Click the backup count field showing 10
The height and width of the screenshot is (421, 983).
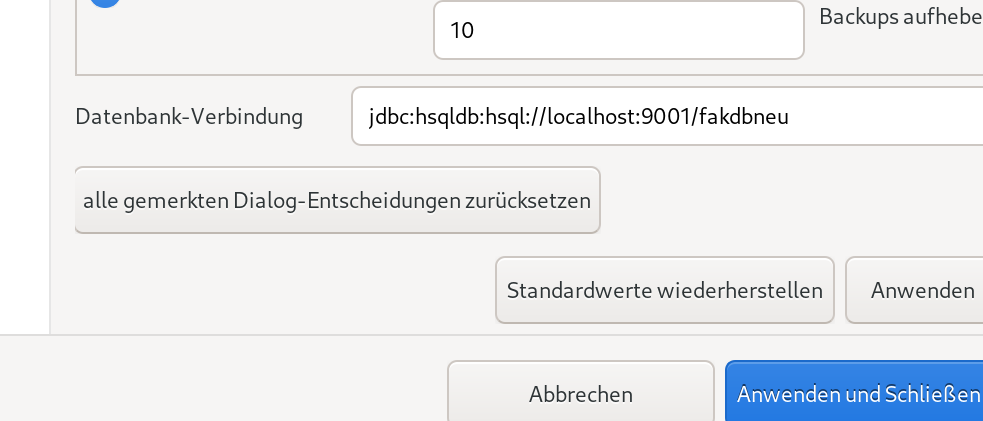point(618,30)
